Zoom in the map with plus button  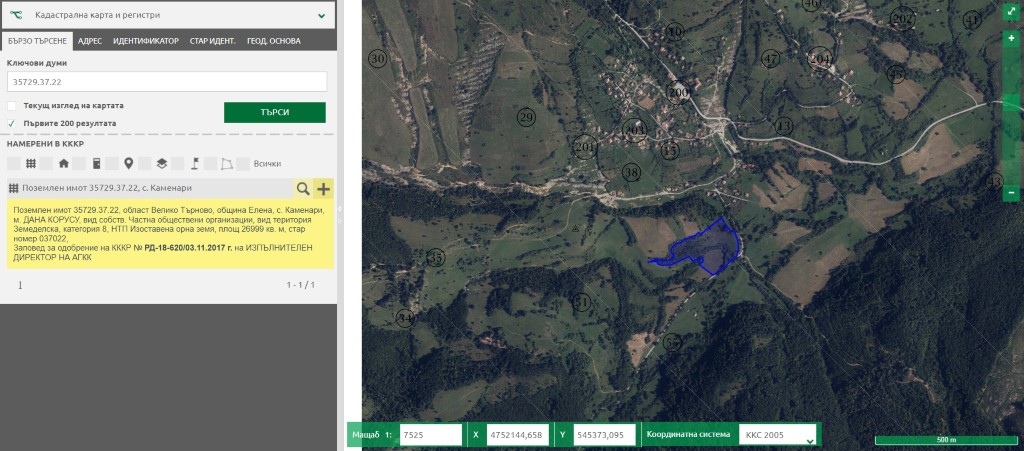click(x=1011, y=38)
